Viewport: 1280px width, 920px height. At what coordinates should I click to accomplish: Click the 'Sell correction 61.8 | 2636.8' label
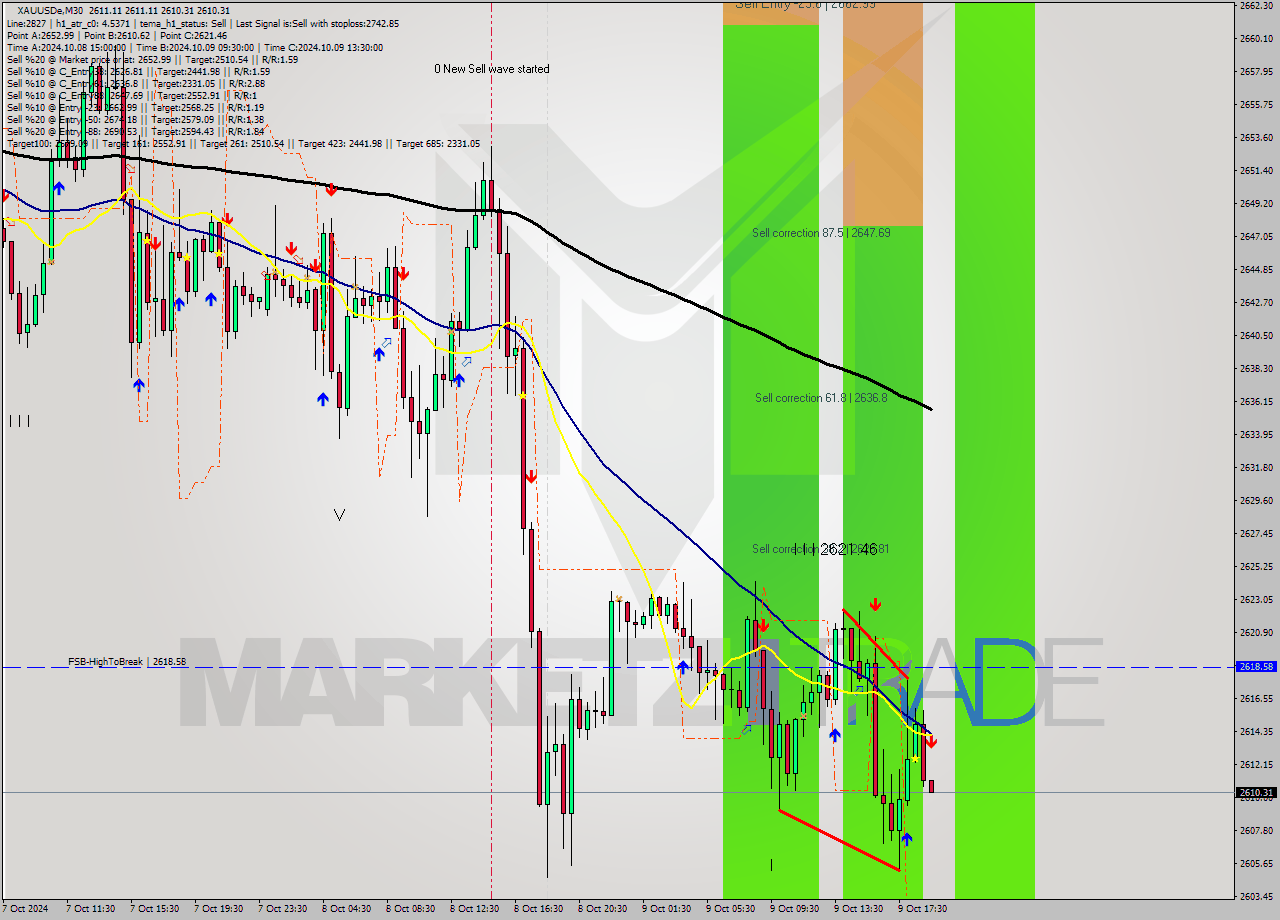click(821, 398)
